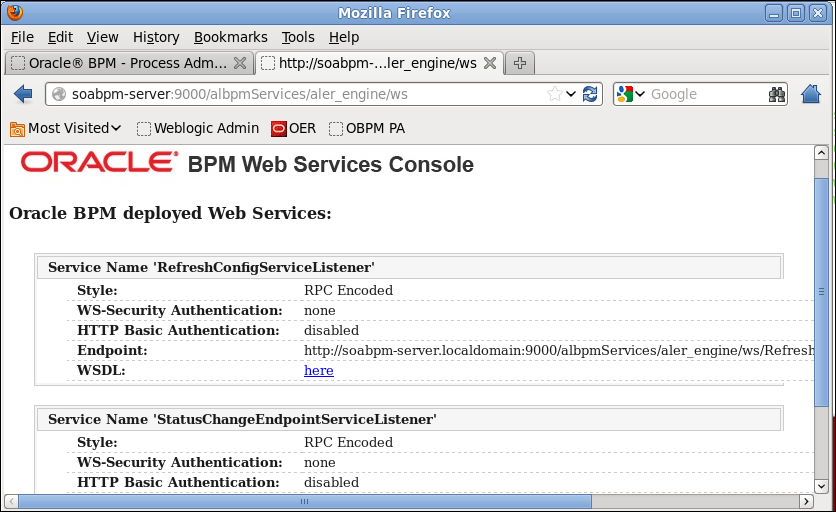Screen dimensions: 836x512
Task: Click the vertical scrollbar down arrow
Action: point(821,486)
